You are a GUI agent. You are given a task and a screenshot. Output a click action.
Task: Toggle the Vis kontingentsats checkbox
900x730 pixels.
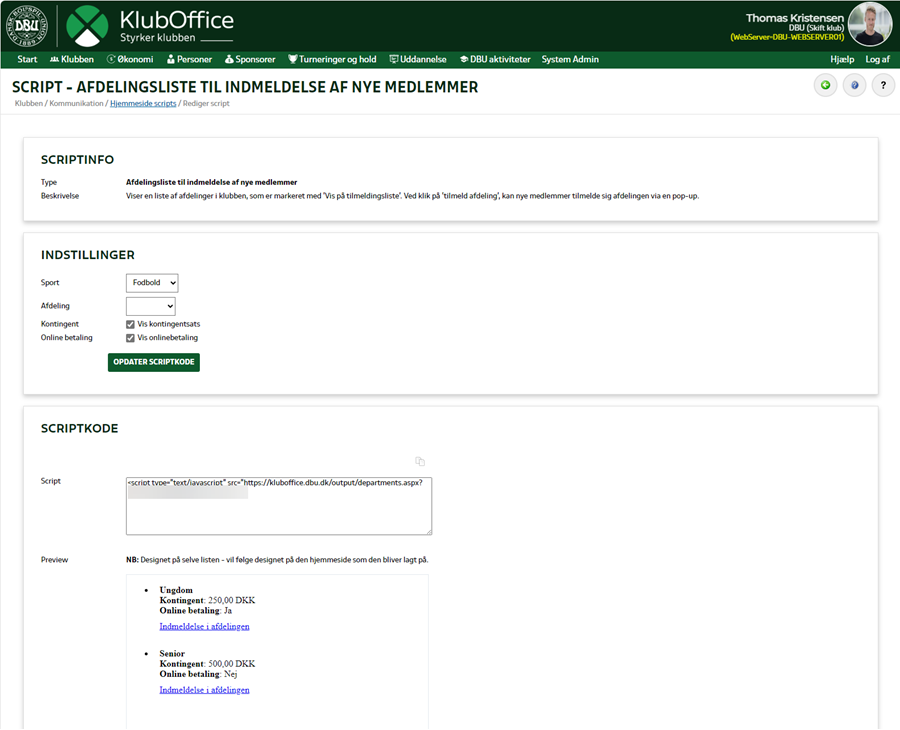131,324
